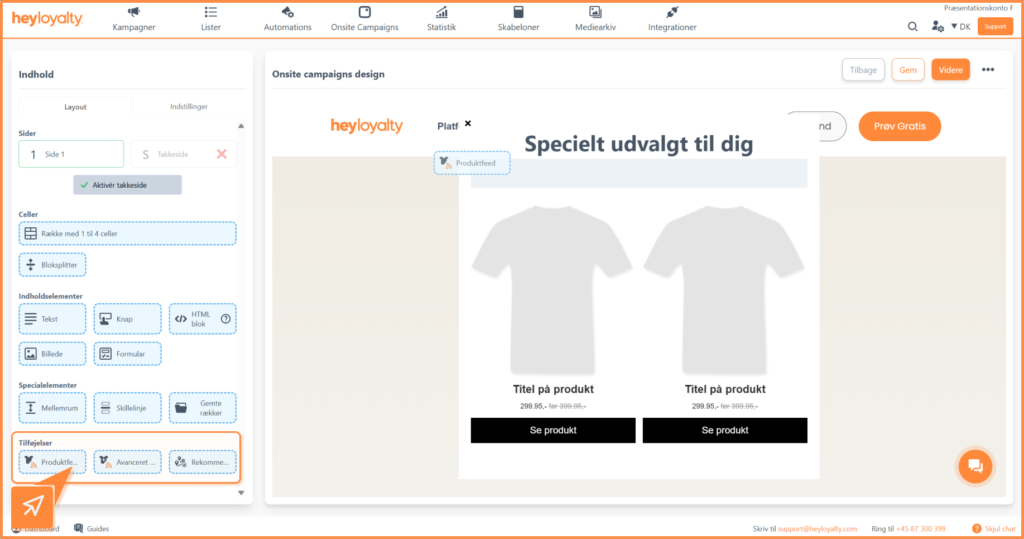The width and height of the screenshot is (1024, 539).
Task: Open the search magnifier icon
Action: (912, 27)
